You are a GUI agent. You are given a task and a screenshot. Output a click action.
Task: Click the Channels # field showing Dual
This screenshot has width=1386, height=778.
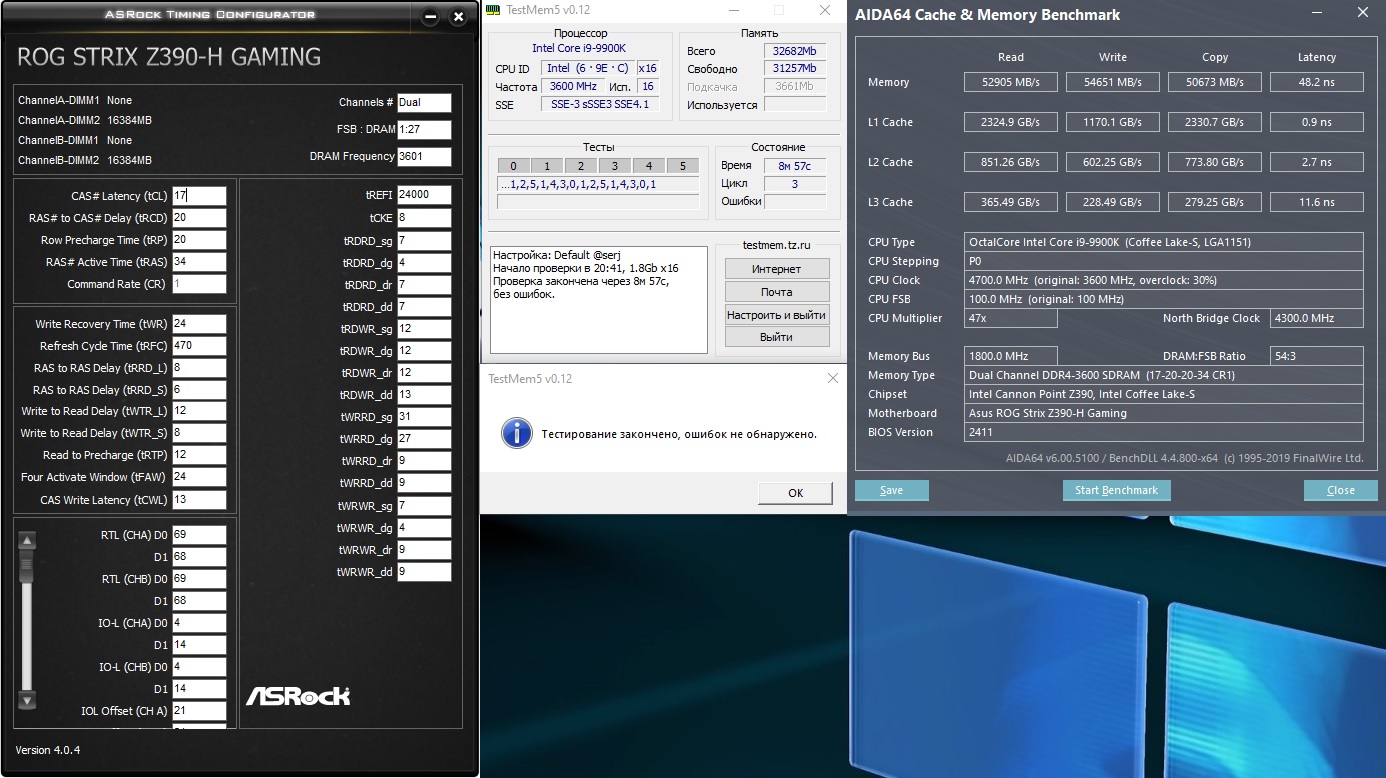pos(424,102)
